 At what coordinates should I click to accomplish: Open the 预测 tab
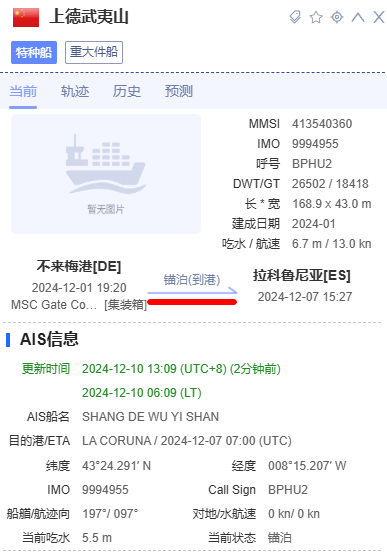coord(179,92)
